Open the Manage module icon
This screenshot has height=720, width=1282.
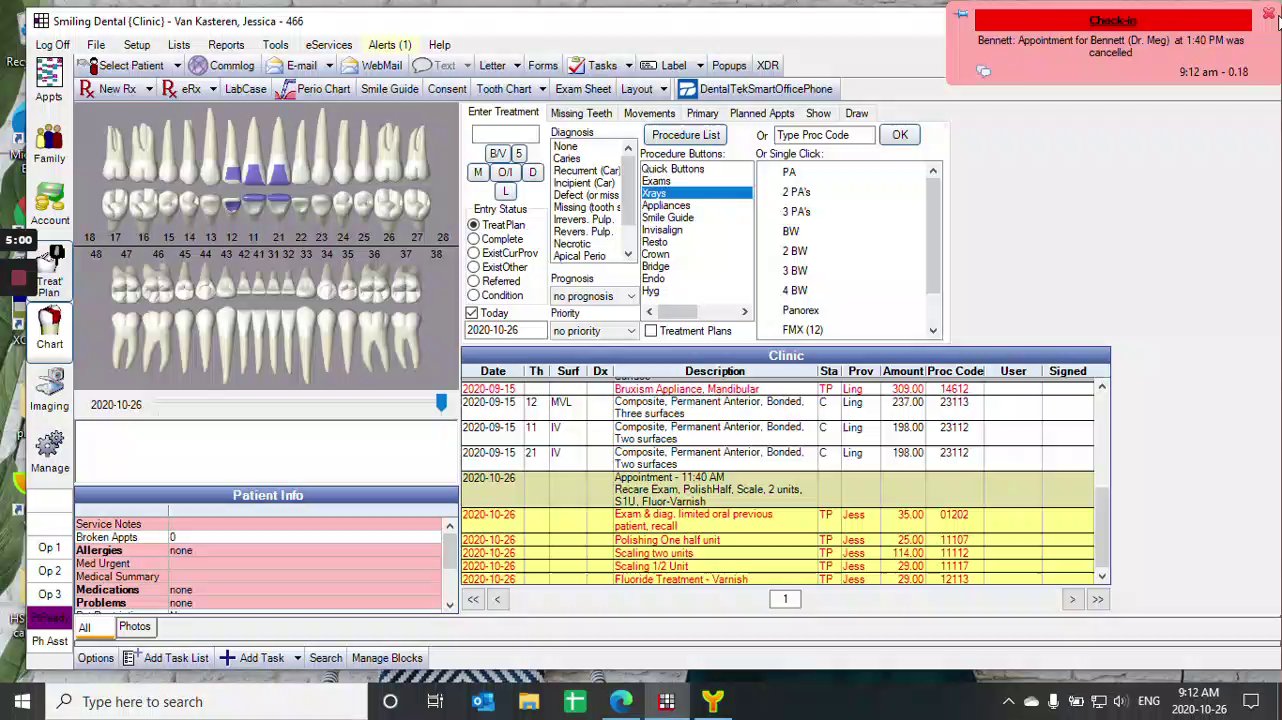[49, 450]
